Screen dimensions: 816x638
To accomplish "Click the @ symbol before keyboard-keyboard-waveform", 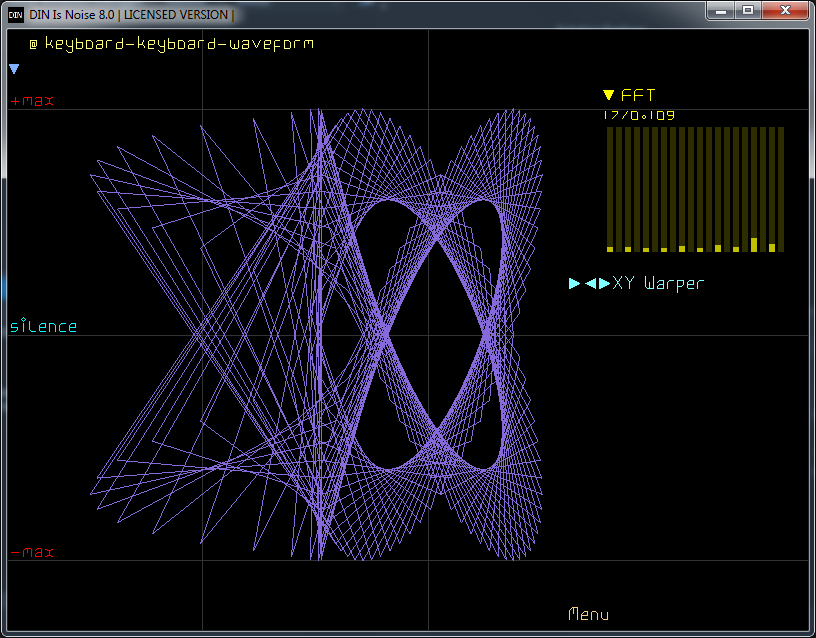I will pyautogui.click(x=33, y=44).
